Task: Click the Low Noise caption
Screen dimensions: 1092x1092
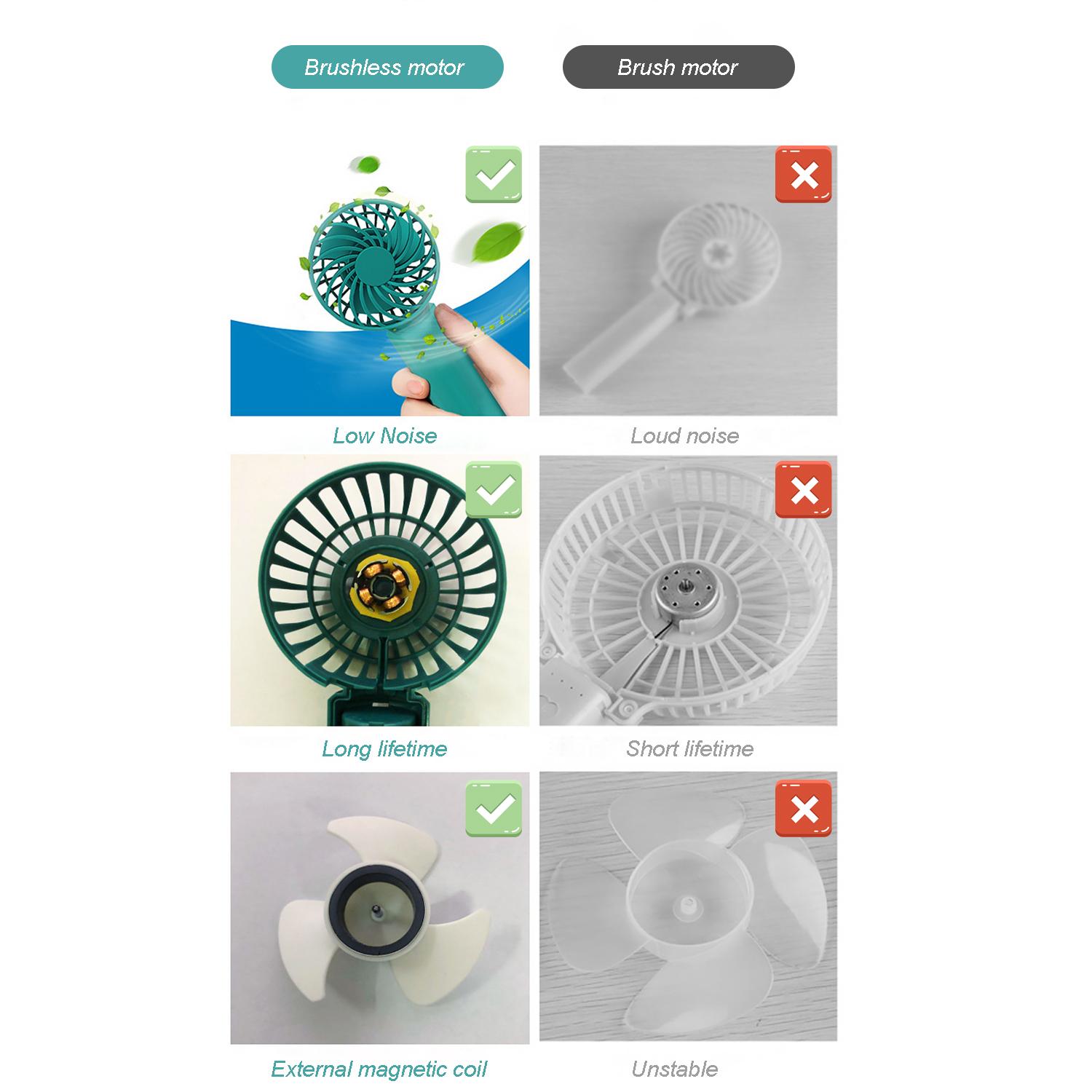Action: [x=384, y=435]
